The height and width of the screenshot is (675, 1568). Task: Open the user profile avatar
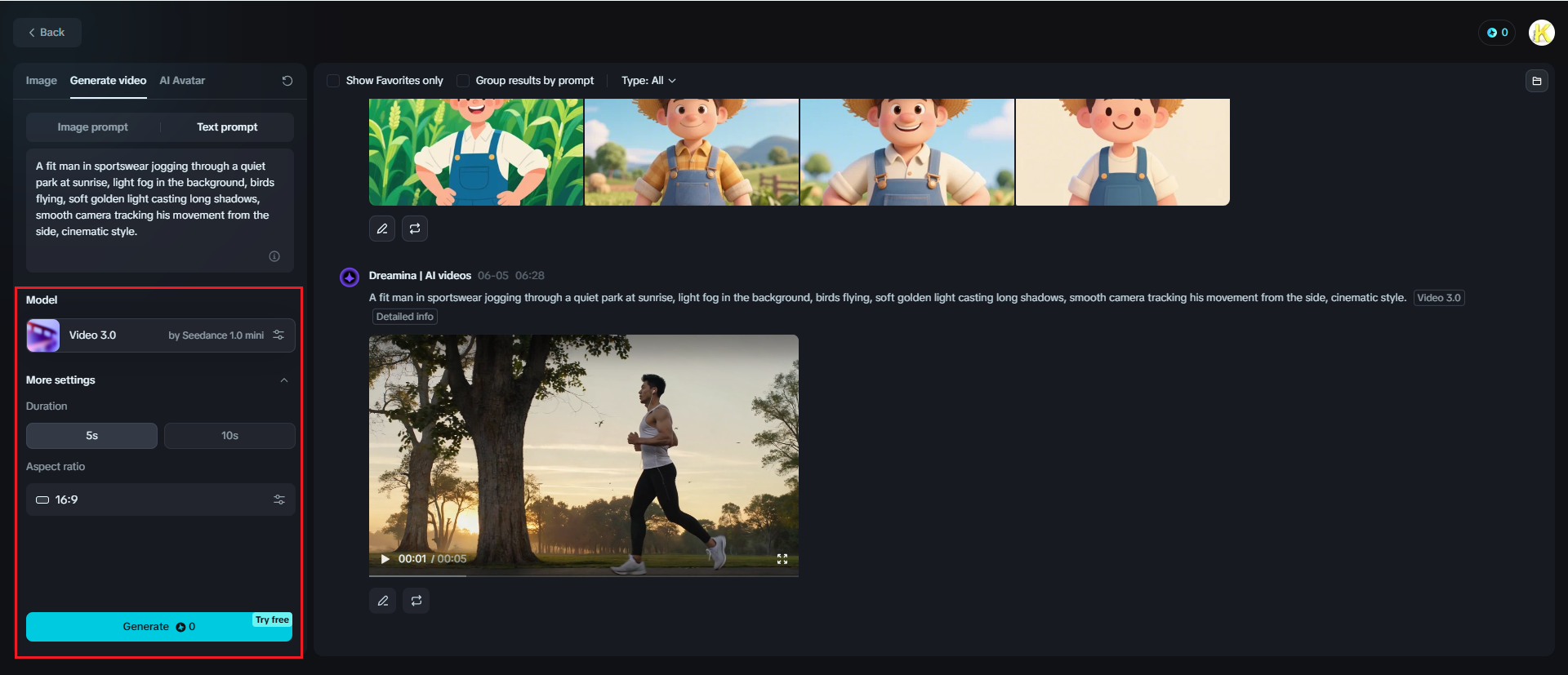(1541, 33)
